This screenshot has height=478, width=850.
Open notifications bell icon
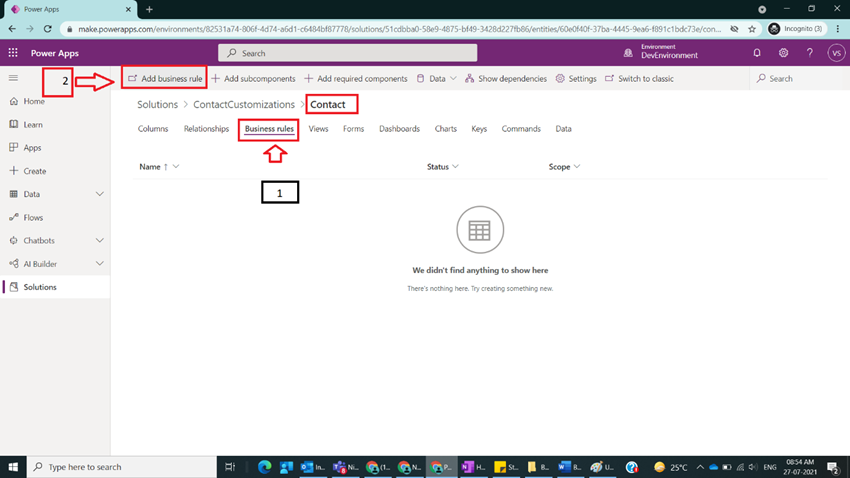point(757,53)
